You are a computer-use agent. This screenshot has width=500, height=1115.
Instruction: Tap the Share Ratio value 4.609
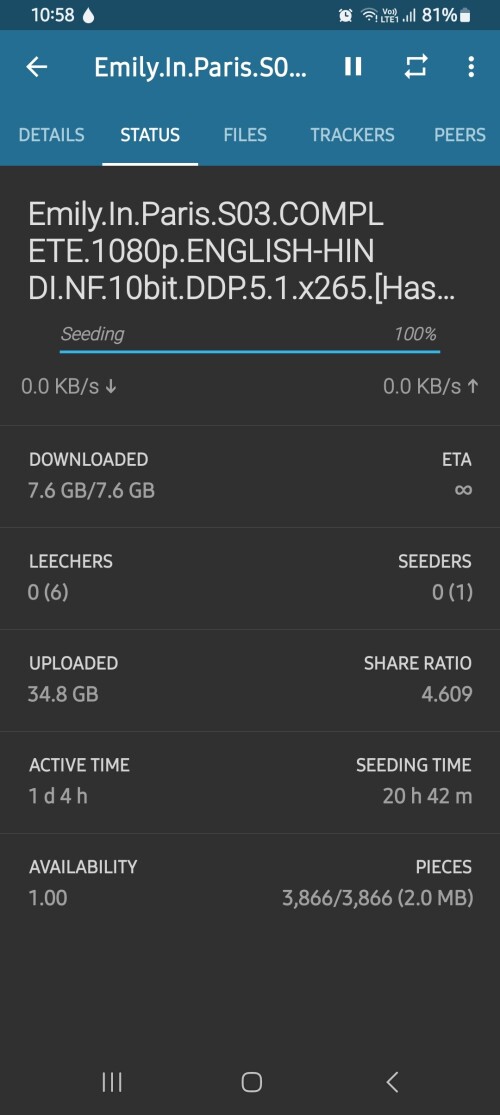click(447, 694)
